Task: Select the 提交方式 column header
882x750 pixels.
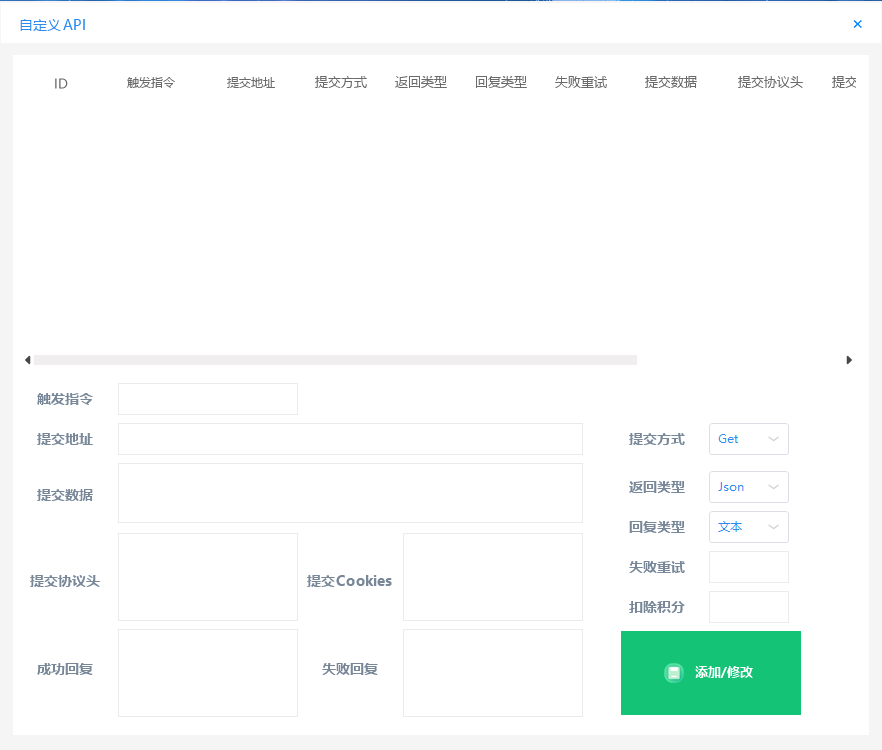Action: click(340, 84)
